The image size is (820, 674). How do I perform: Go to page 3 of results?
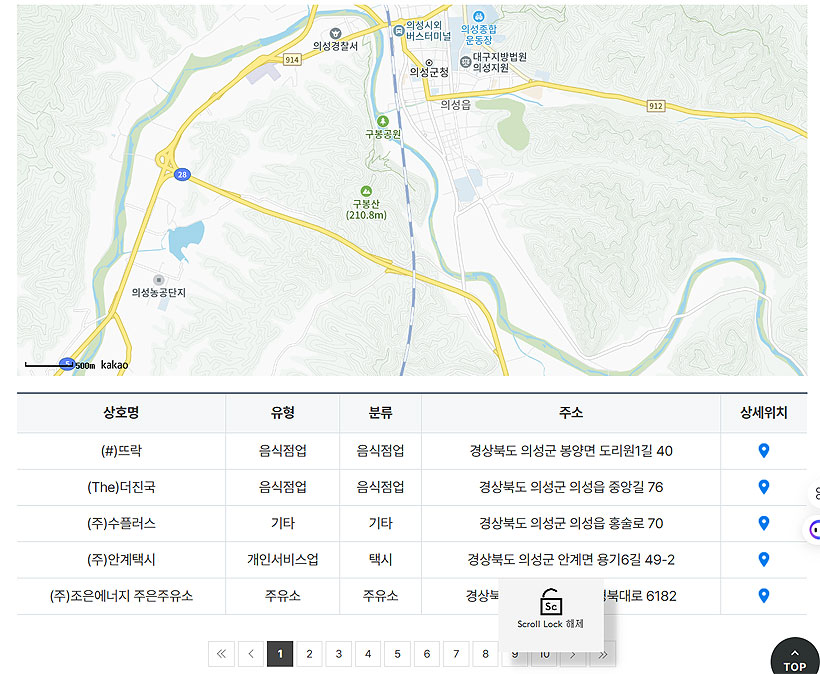coord(339,653)
